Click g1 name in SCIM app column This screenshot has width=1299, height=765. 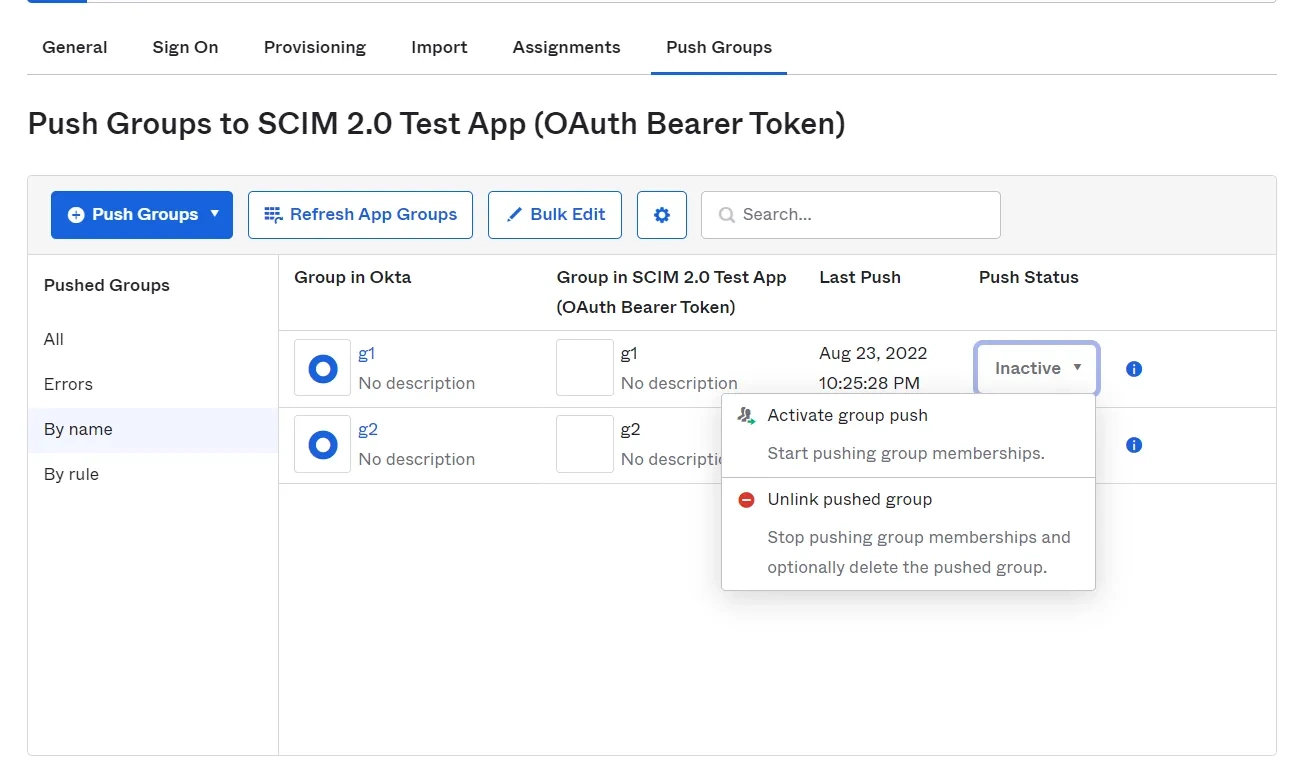[x=629, y=354]
